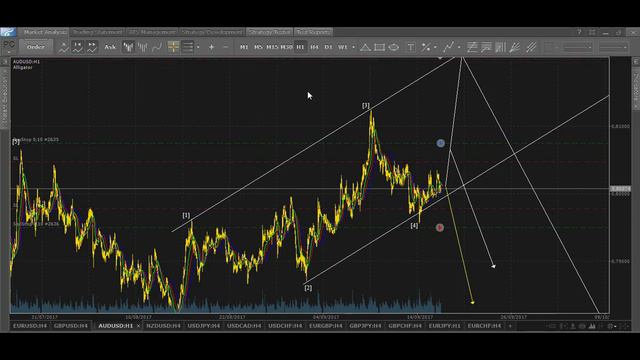This screenshot has width=640, height=360.
Task: Add new chart tab with plus
Action: click(x=510, y=326)
